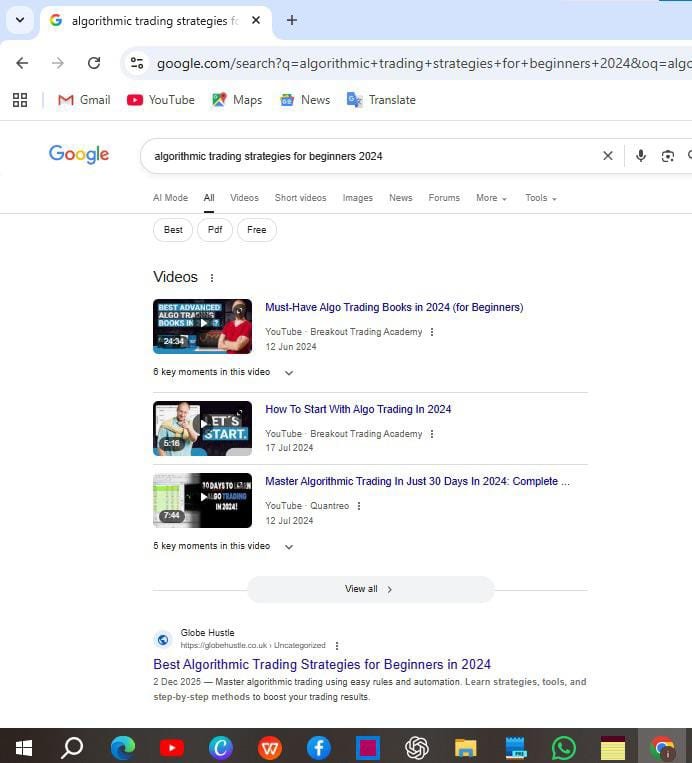Open Gmail bookmark in bookmarks bar
692x763 pixels.
(x=84, y=100)
